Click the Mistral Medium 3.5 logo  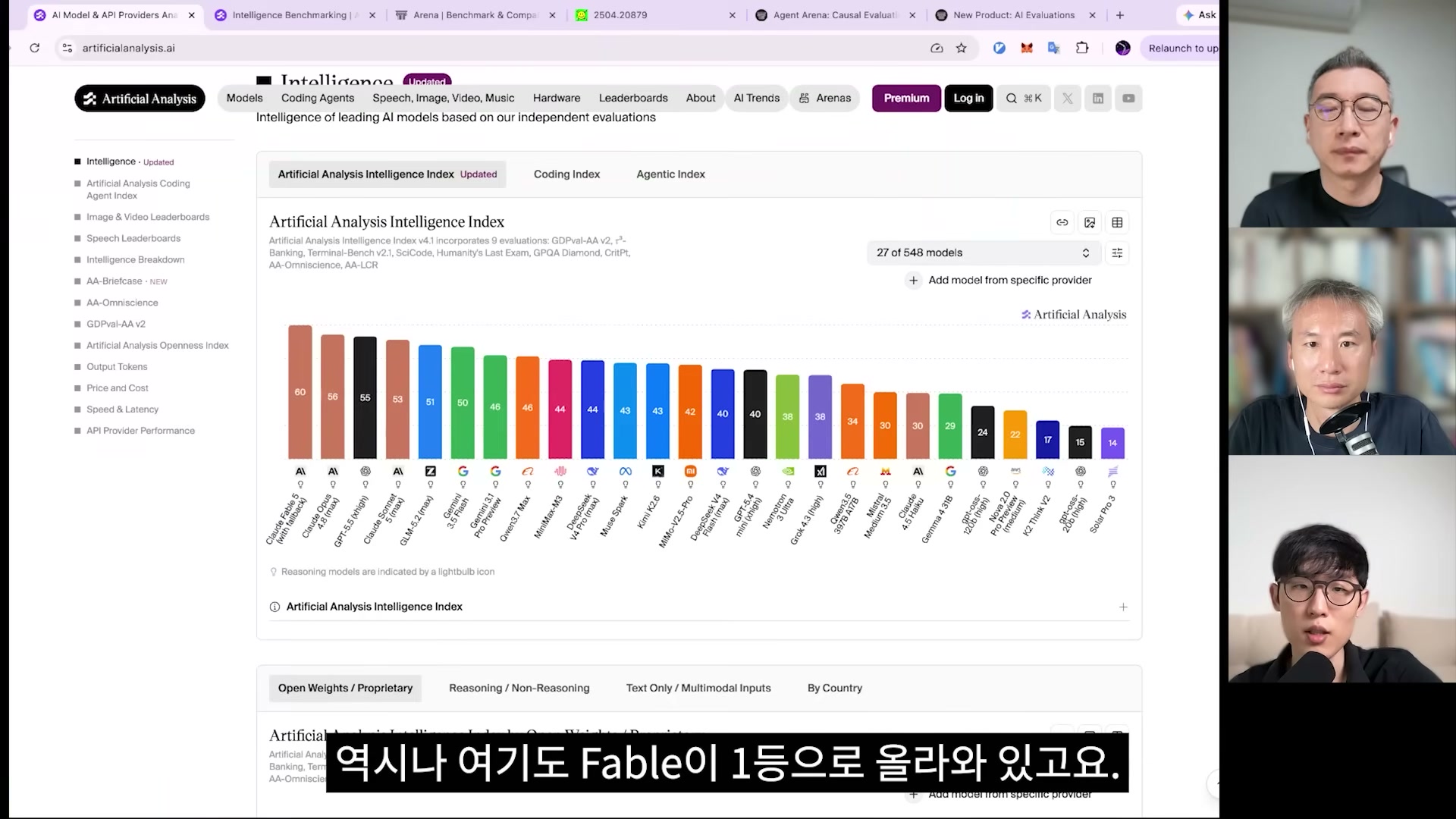point(885,471)
